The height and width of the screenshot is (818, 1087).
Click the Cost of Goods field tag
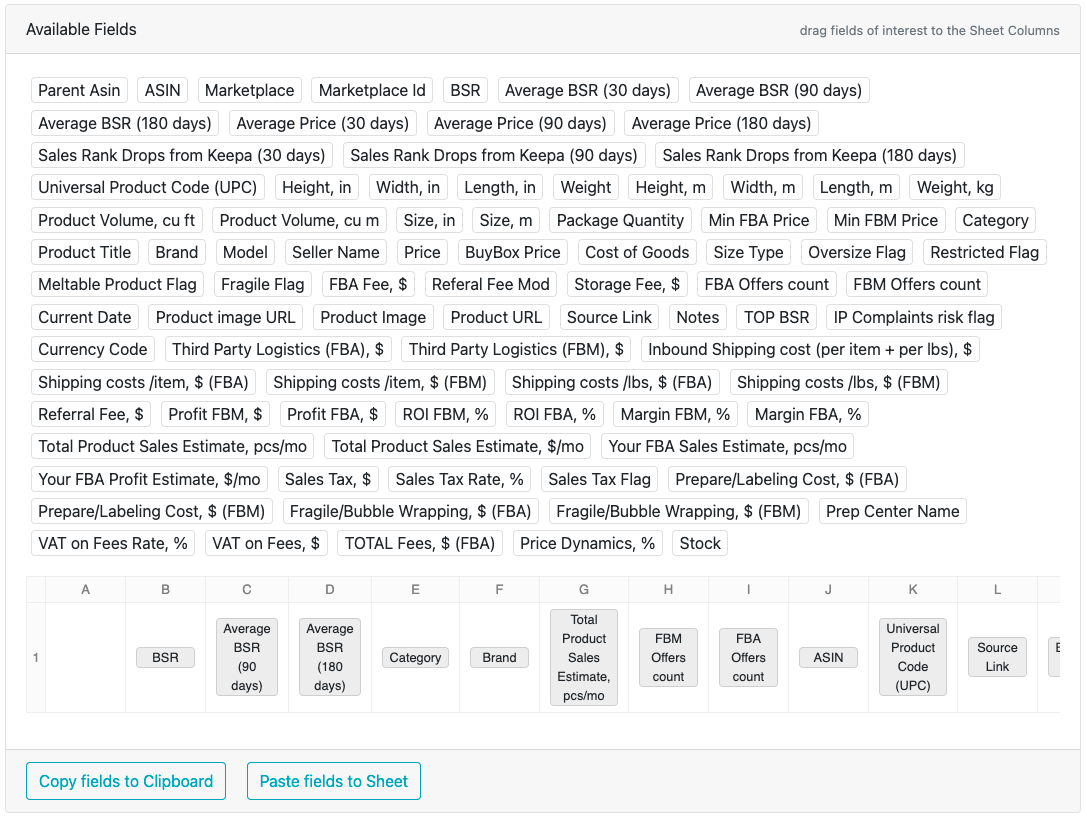pyautogui.click(x=637, y=252)
